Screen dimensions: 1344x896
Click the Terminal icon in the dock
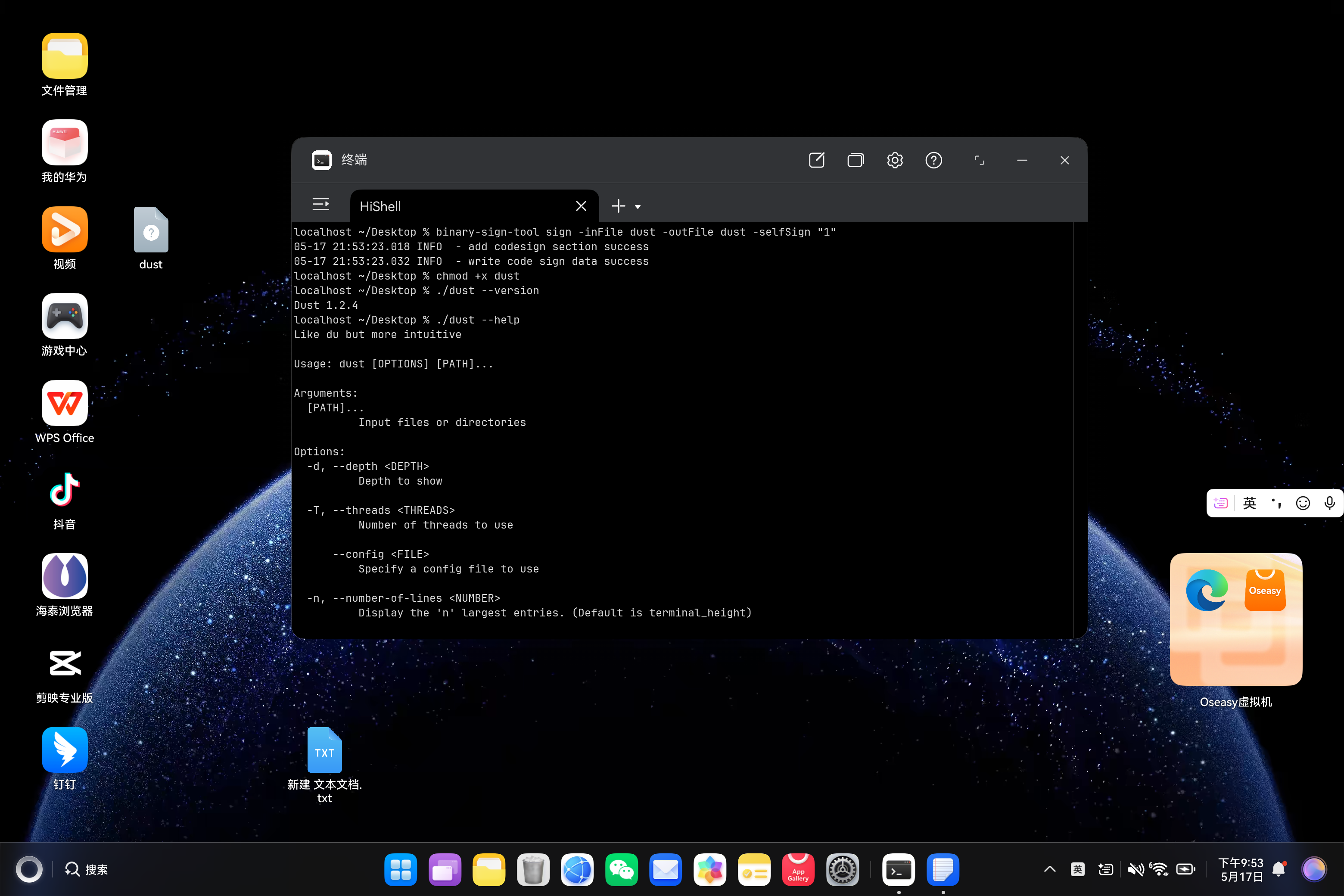click(898, 870)
